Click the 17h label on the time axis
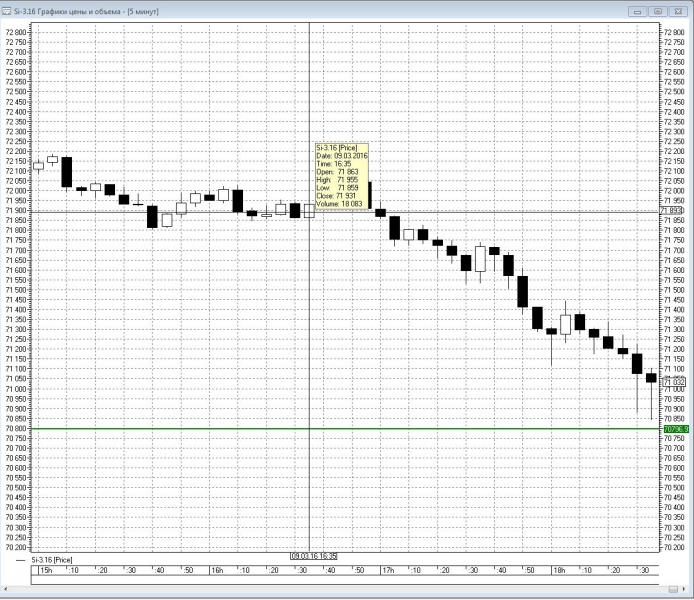Image resolution: width=694 pixels, height=600 pixels. coord(388,570)
